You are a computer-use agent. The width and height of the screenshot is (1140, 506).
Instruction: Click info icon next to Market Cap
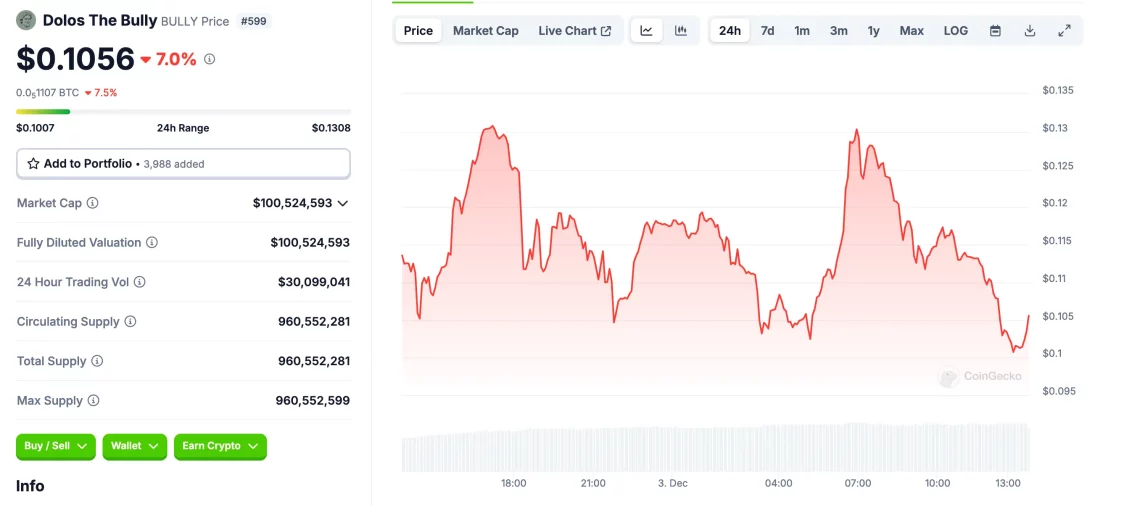click(x=93, y=203)
